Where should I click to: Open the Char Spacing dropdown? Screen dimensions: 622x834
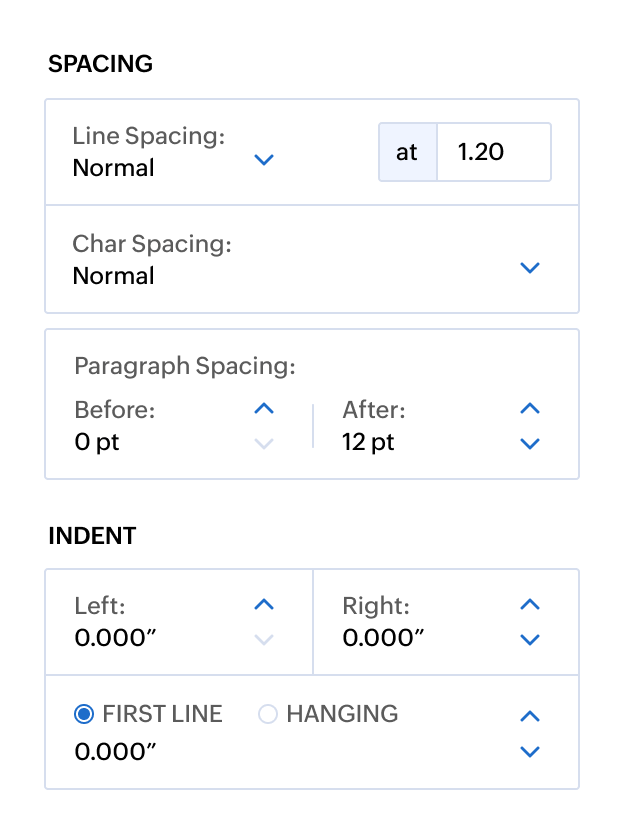pos(531,267)
